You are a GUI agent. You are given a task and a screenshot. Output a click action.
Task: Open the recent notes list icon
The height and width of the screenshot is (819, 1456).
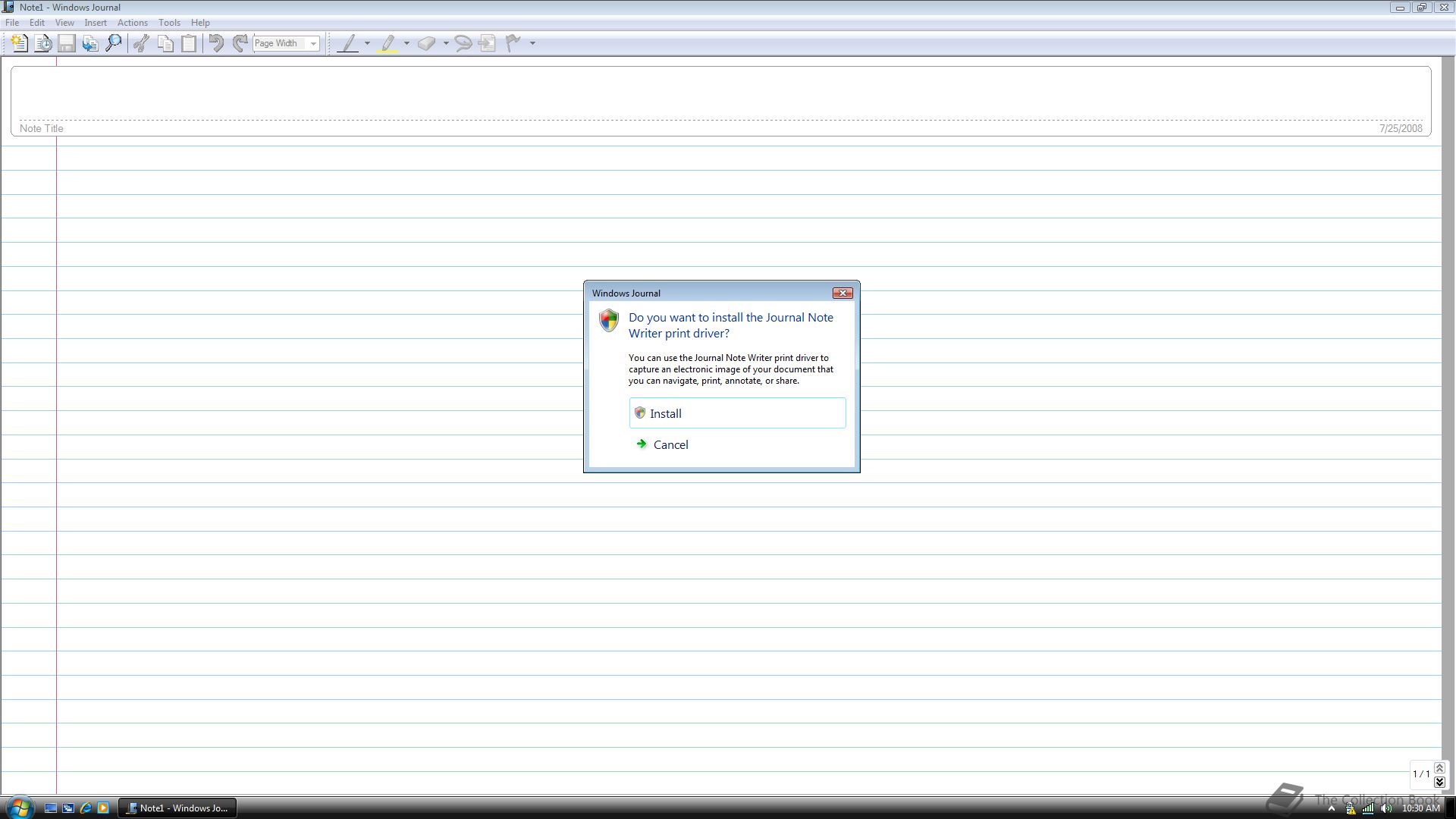click(43, 43)
